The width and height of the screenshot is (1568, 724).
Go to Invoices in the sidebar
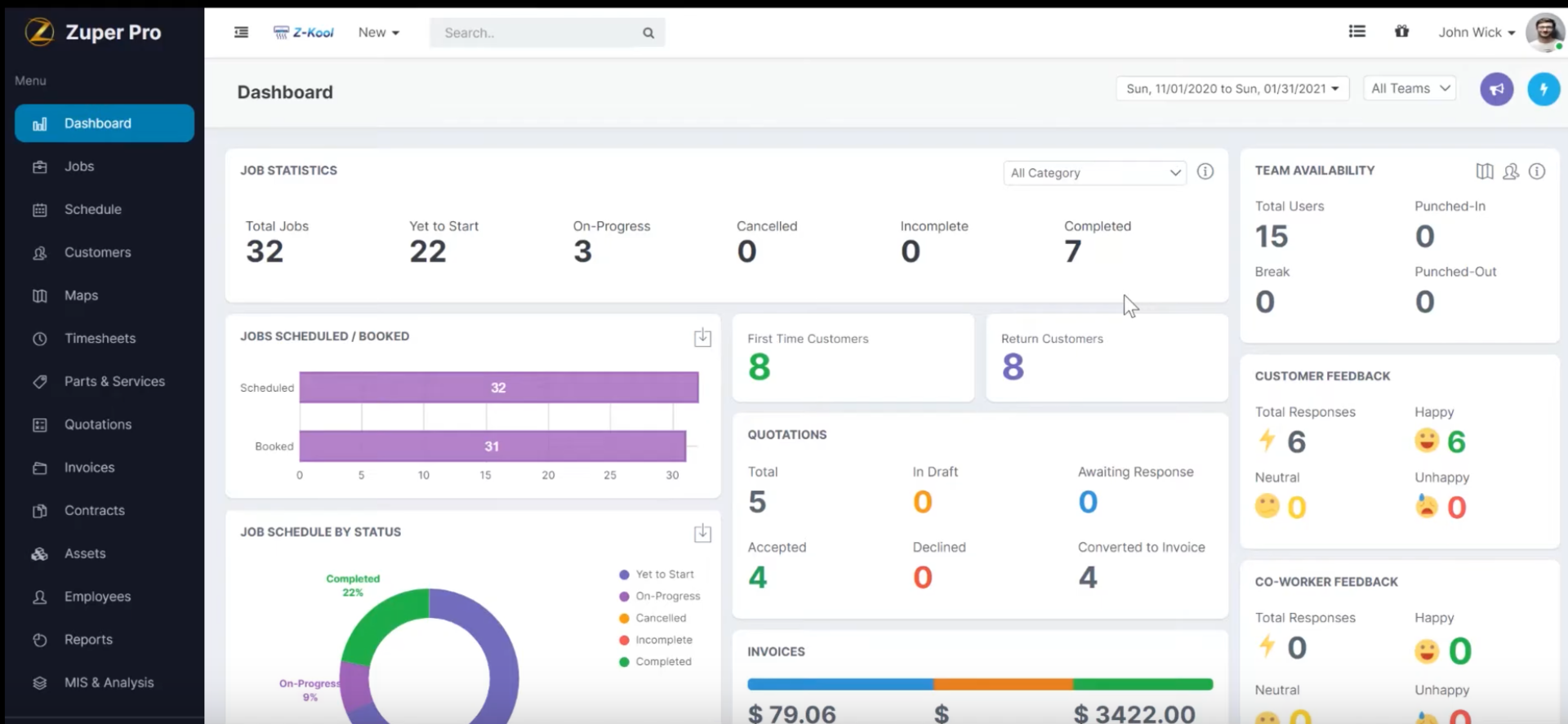point(89,468)
